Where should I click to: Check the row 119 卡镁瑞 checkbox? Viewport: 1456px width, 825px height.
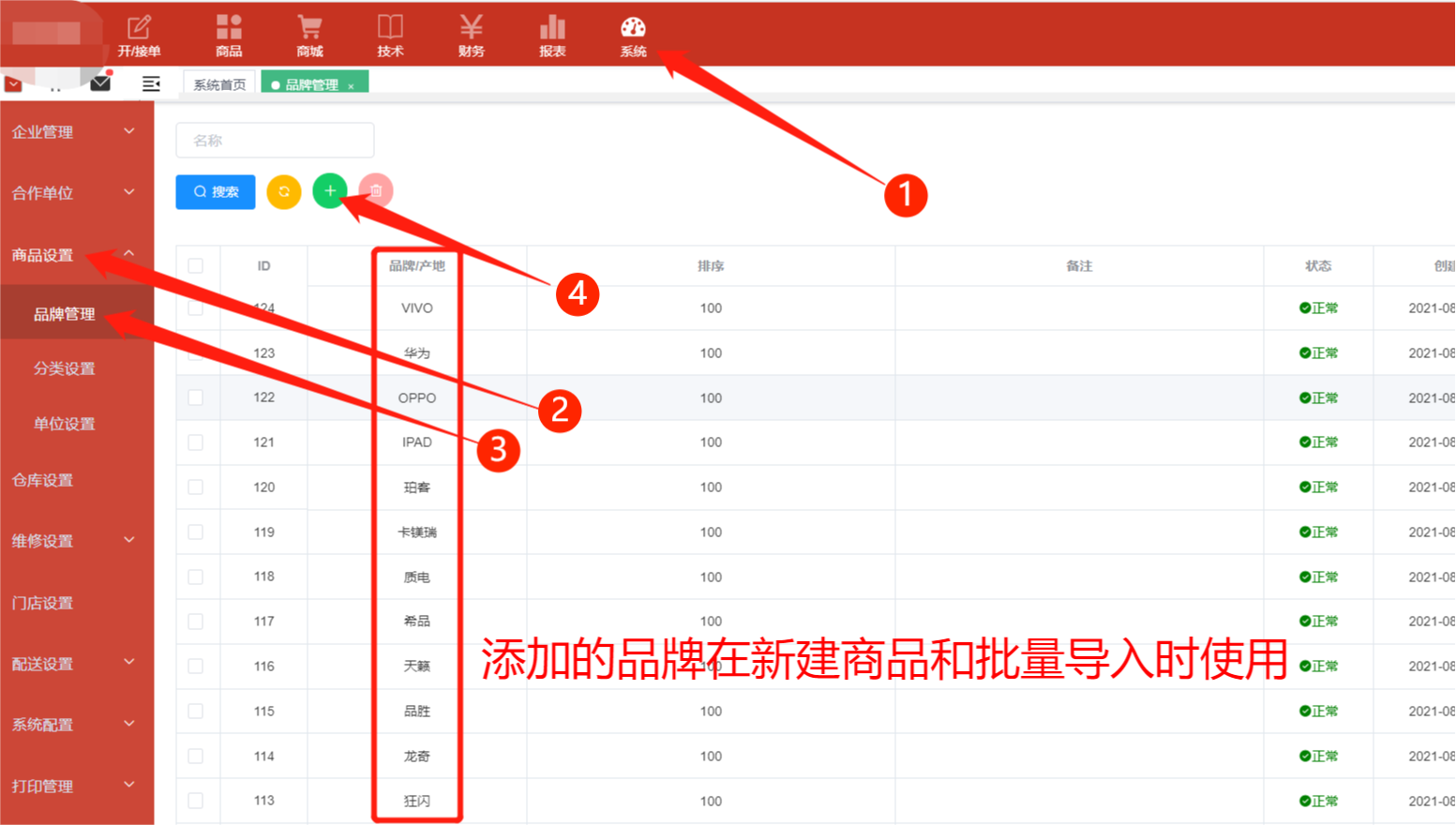point(196,532)
